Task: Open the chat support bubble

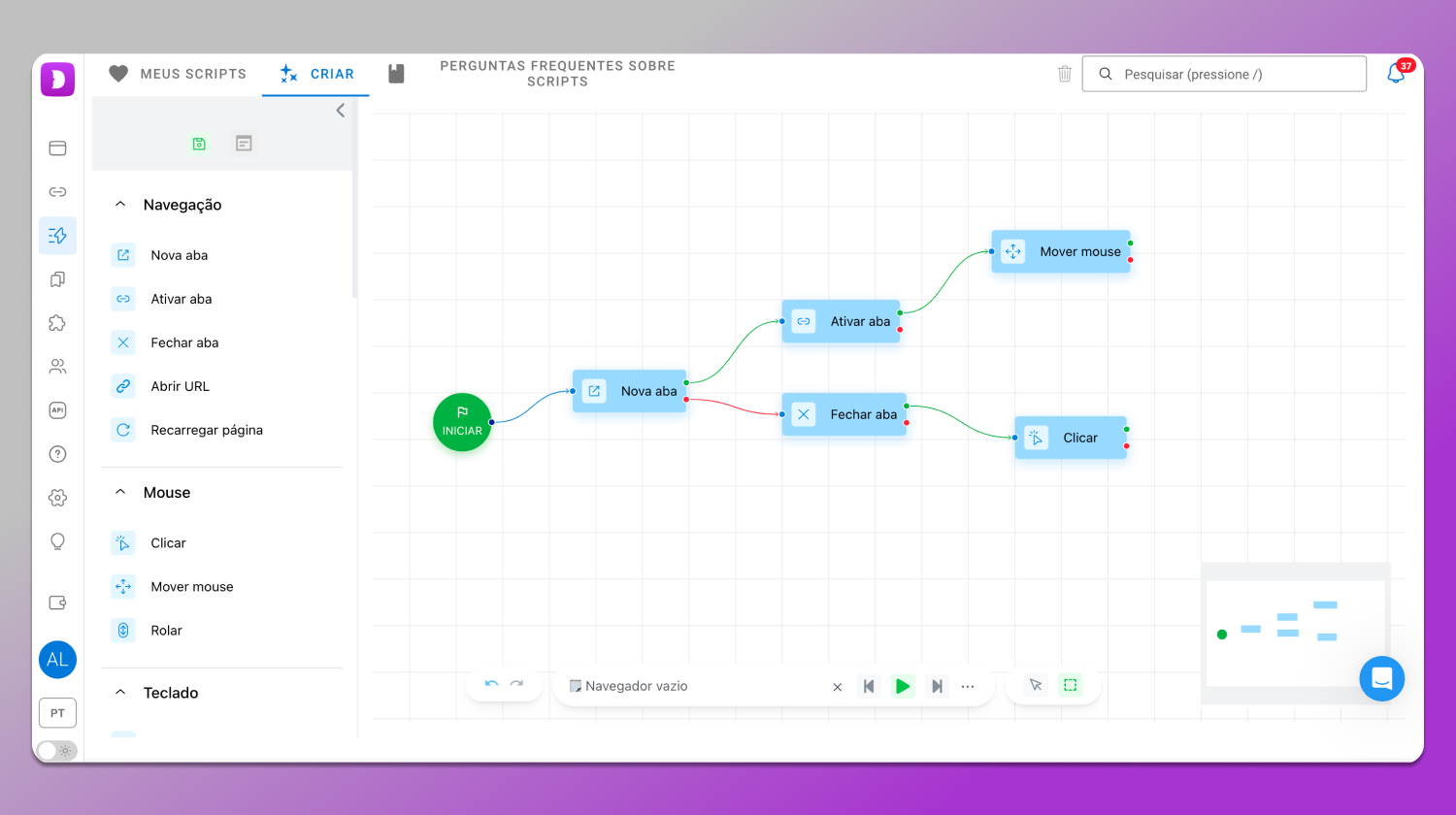Action: click(1381, 678)
